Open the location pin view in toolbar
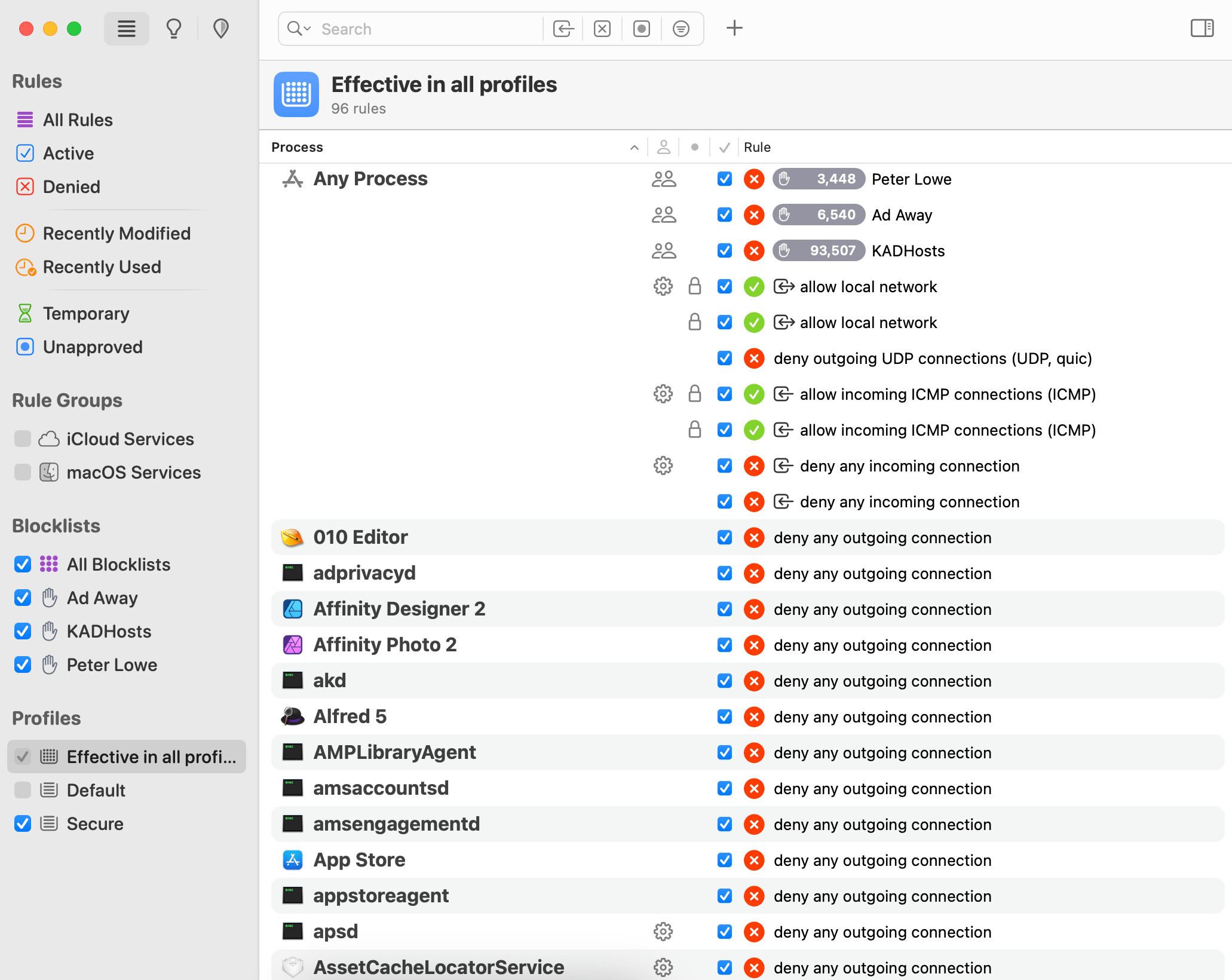Image resolution: width=1232 pixels, height=980 pixels. point(221,29)
